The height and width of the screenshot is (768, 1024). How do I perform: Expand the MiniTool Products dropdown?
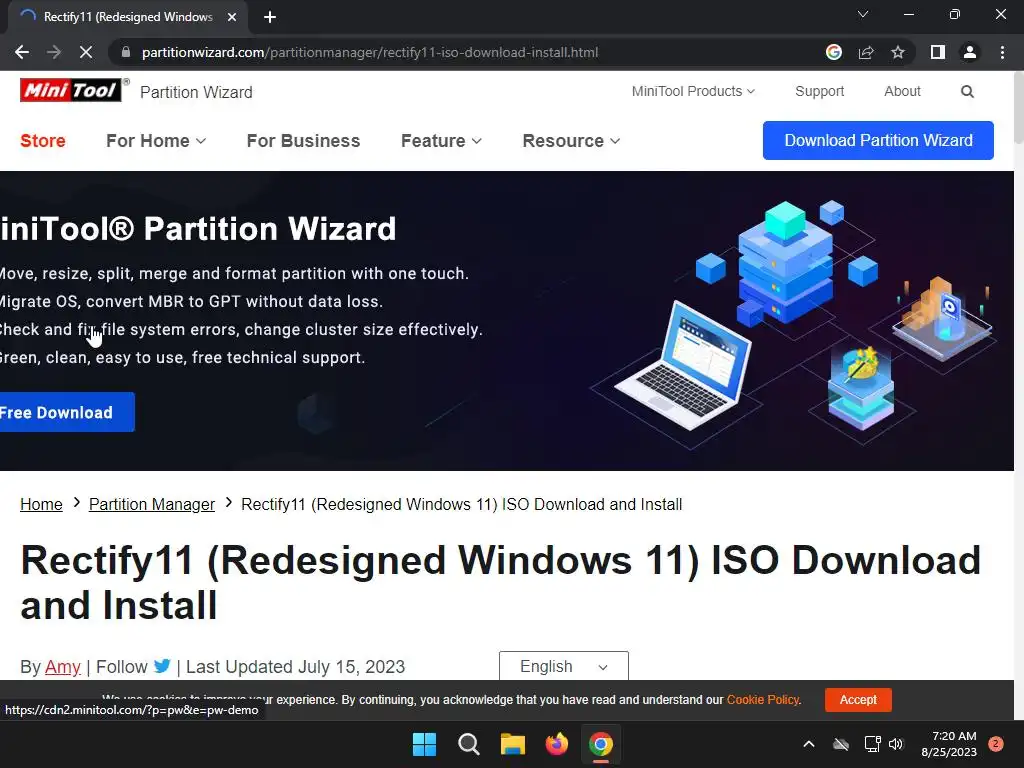[x=693, y=91]
